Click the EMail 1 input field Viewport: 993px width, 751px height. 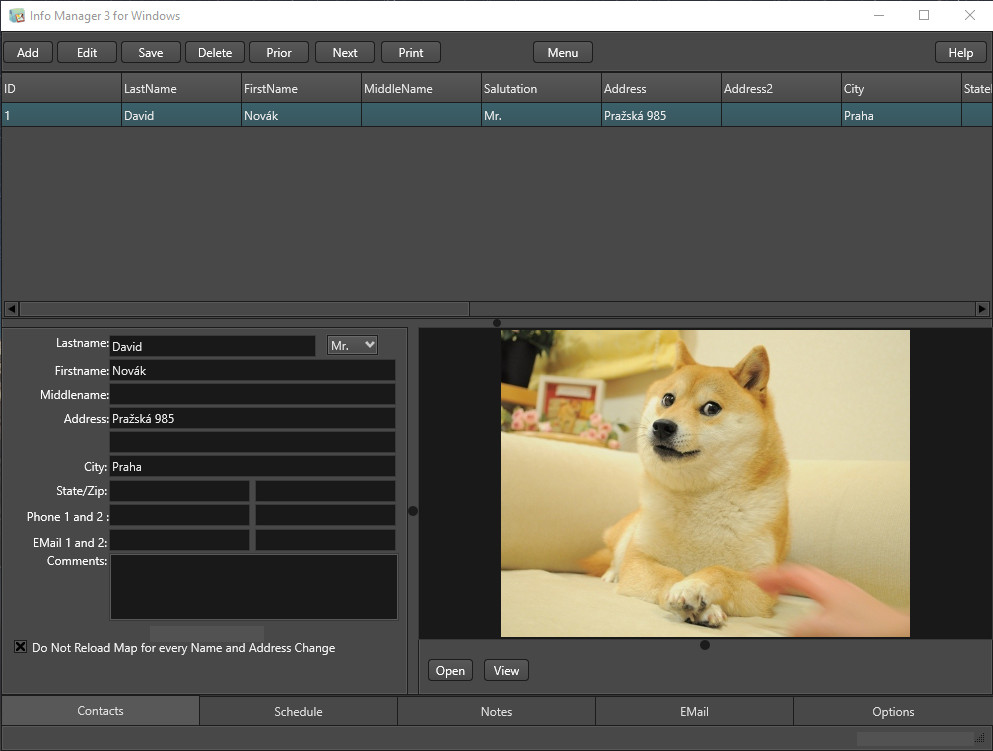[x=180, y=540]
